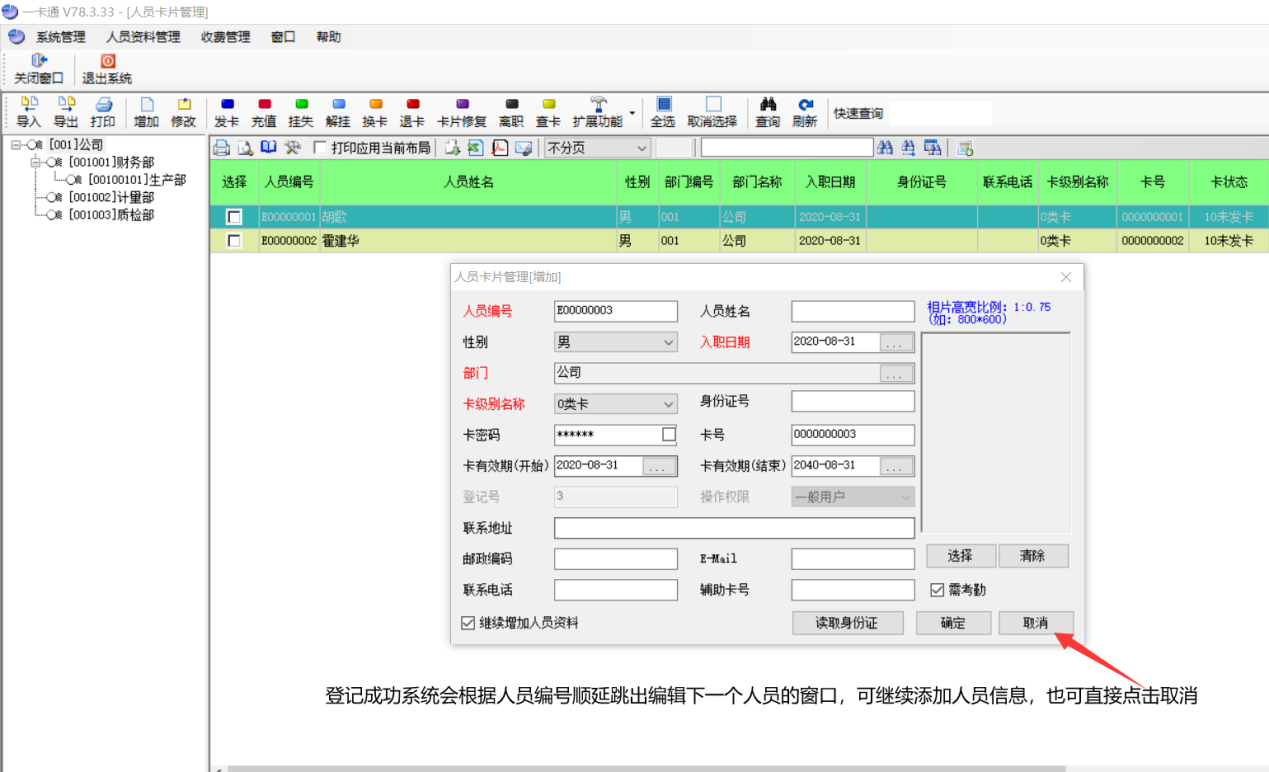Screen dimensions: 1269x772
Task: Open the 人员资料管理 menu
Action: tap(143, 37)
